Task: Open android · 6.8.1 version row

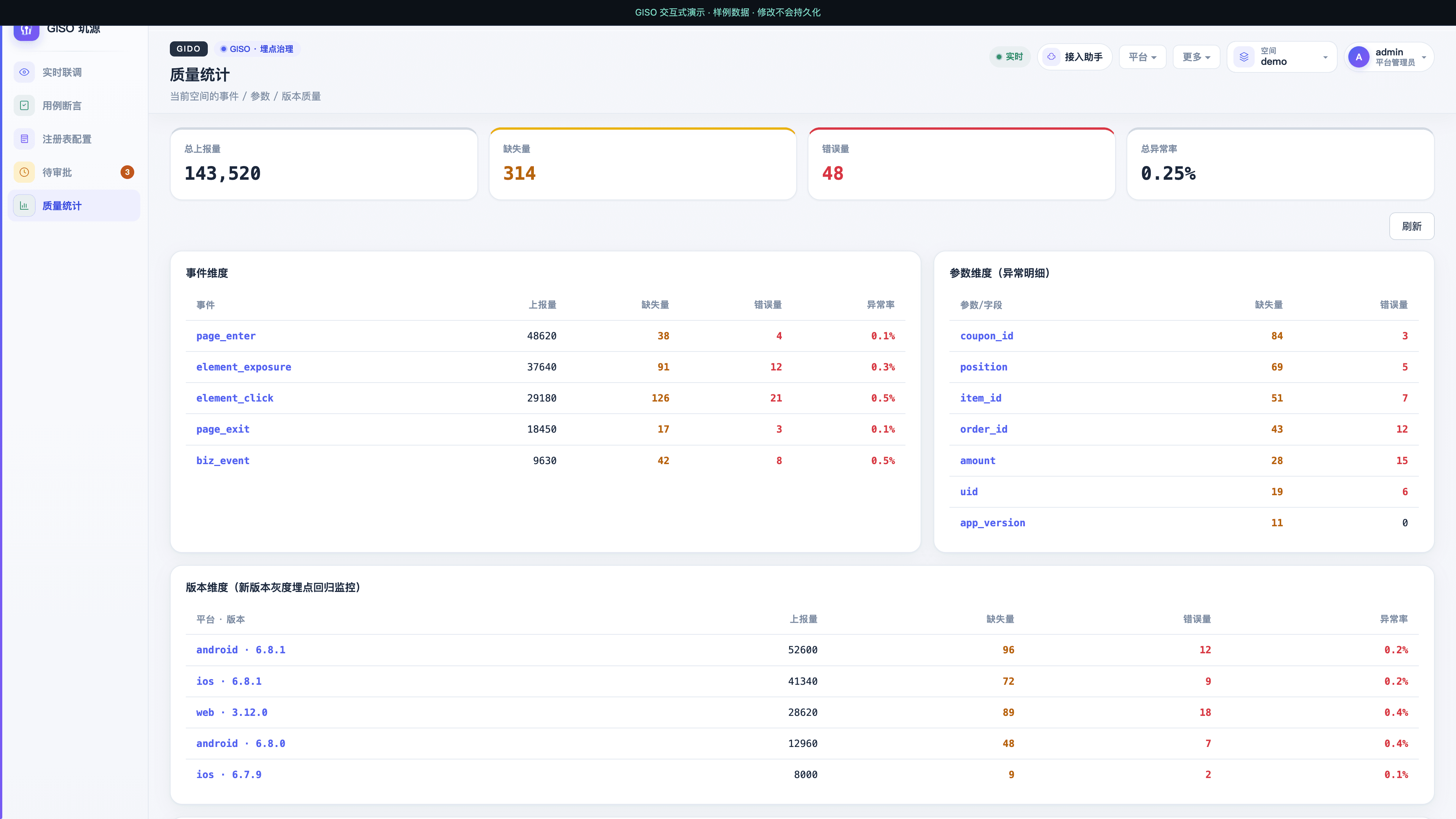Action: (x=802, y=650)
